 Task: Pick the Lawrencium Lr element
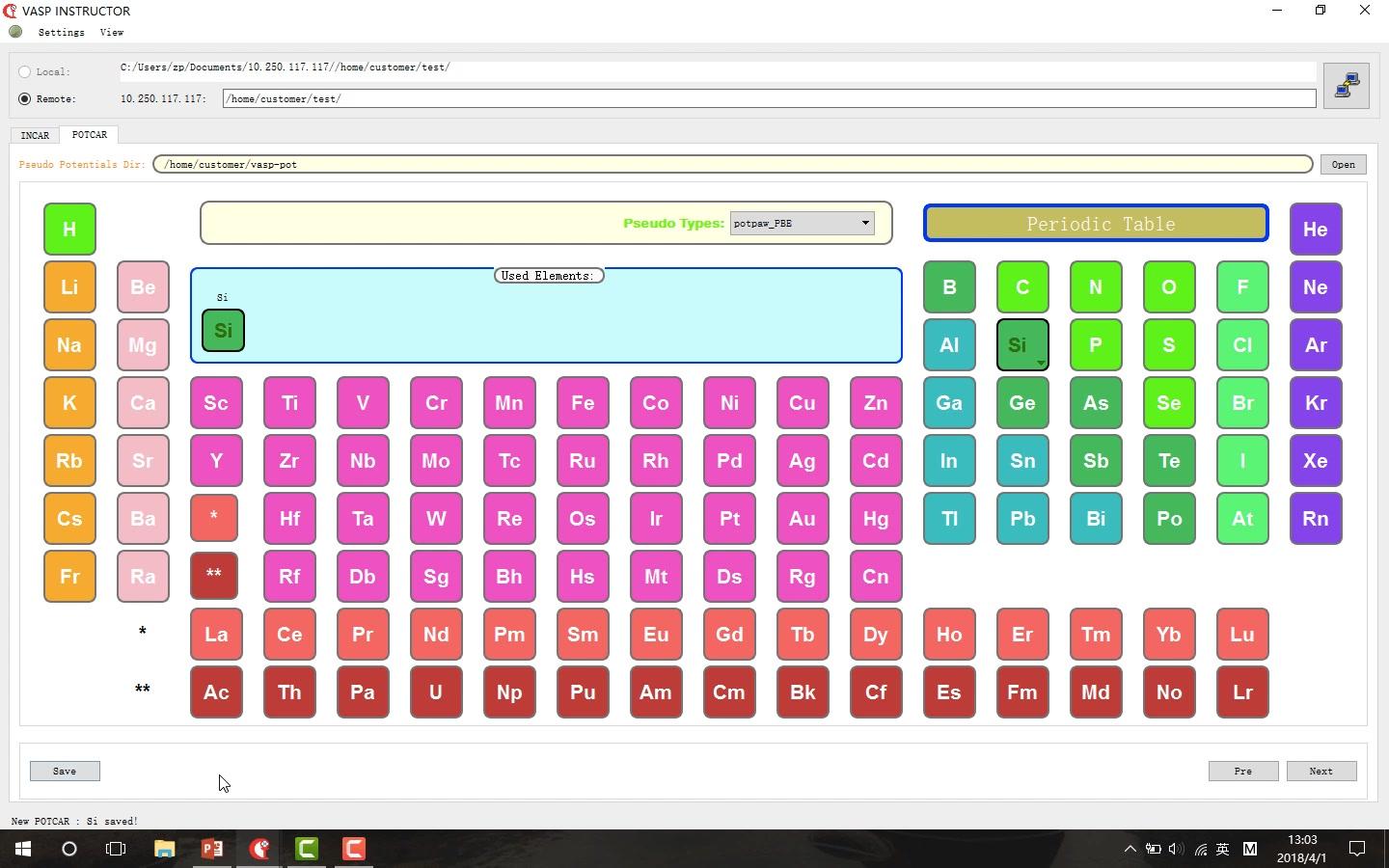(x=1242, y=692)
